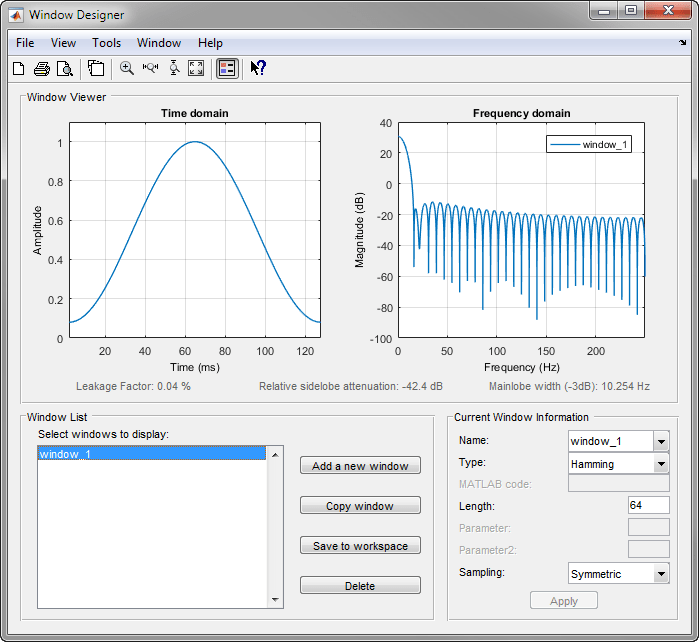Image resolution: width=699 pixels, height=642 pixels.
Task: Select the Zoom X-axis tool
Action: pyautogui.click(x=150, y=68)
